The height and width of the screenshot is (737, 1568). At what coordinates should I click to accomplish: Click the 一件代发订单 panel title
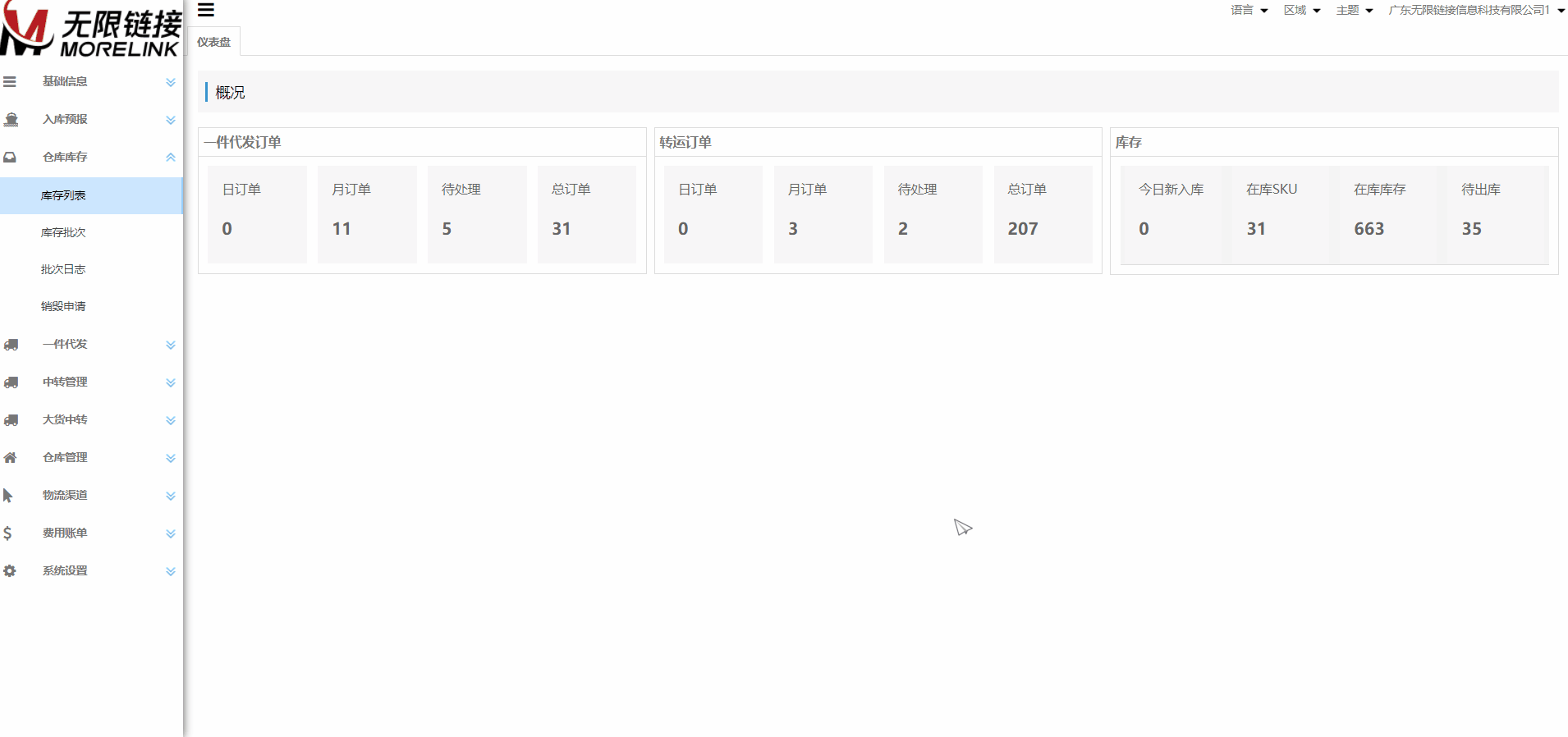coord(243,142)
